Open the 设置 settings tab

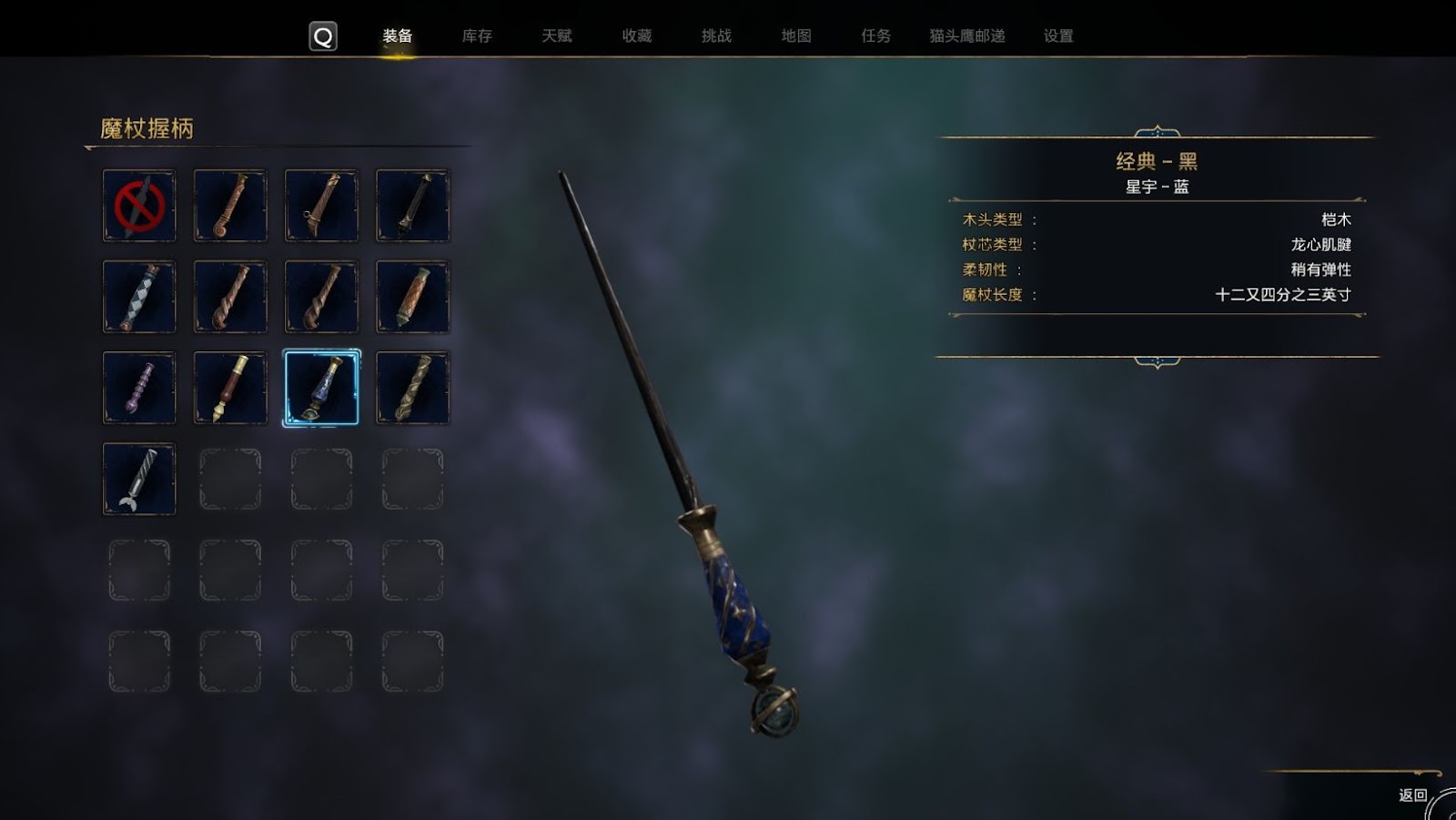(x=1058, y=35)
